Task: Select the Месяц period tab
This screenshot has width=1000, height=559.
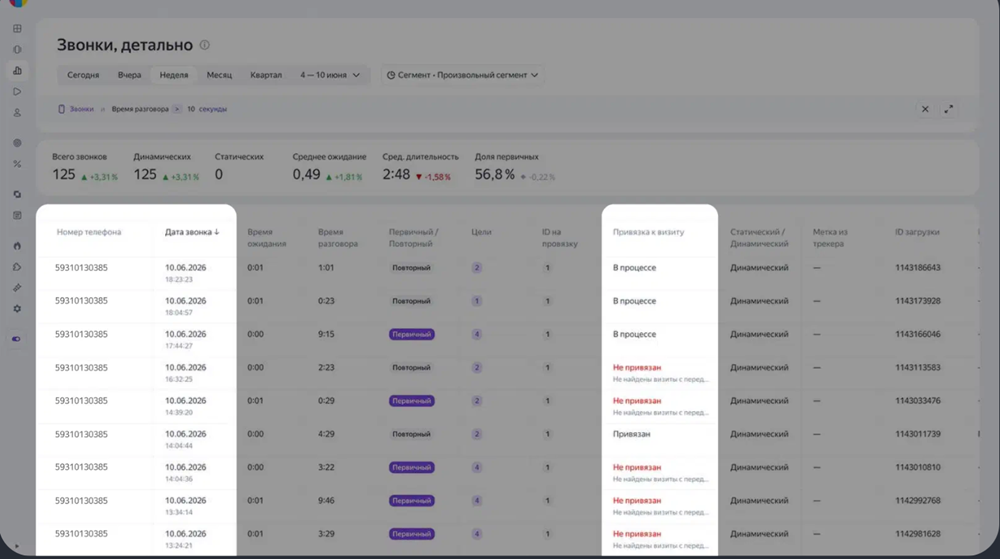Action: [x=219, y=75]
